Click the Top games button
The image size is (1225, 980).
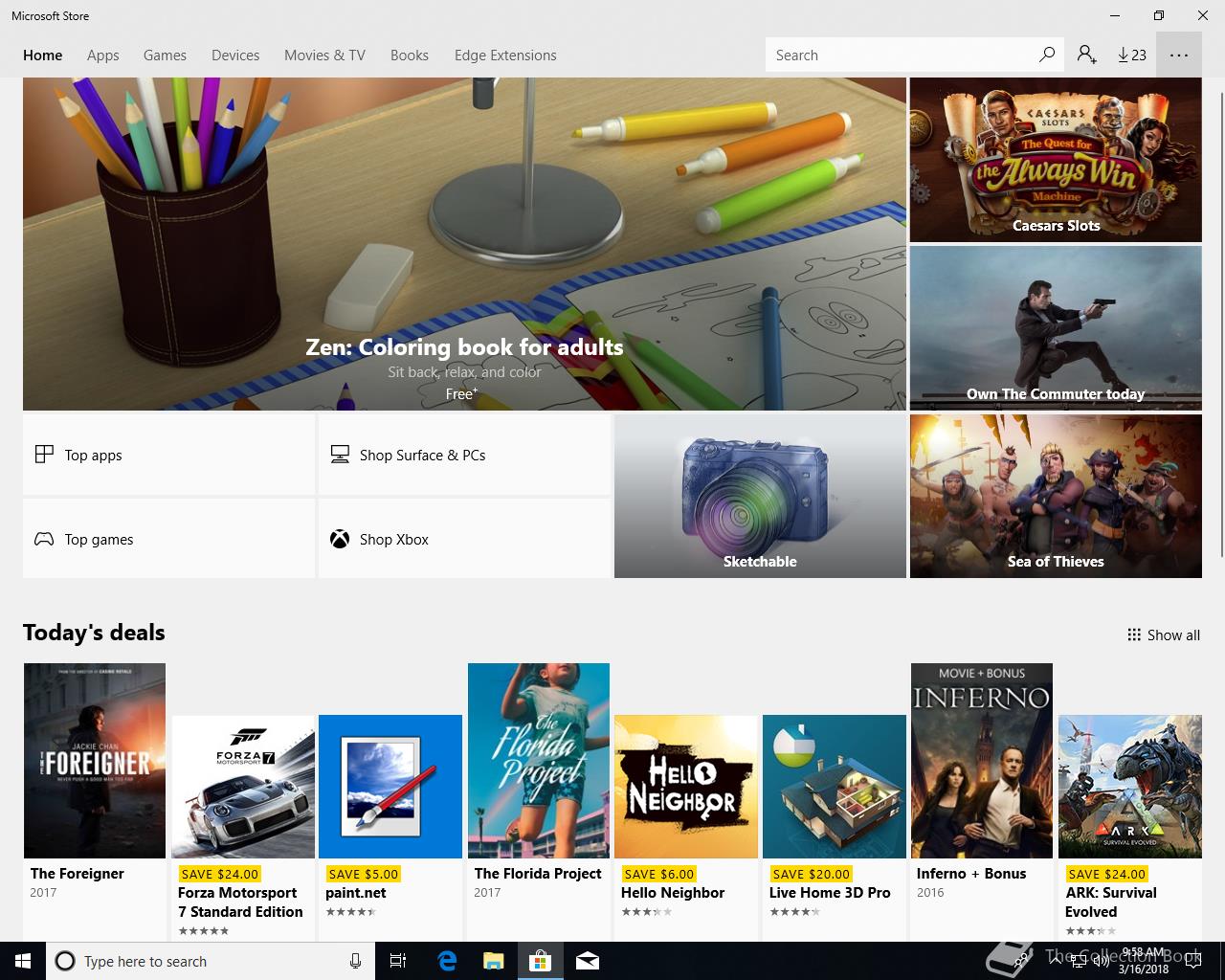(168, 539)
